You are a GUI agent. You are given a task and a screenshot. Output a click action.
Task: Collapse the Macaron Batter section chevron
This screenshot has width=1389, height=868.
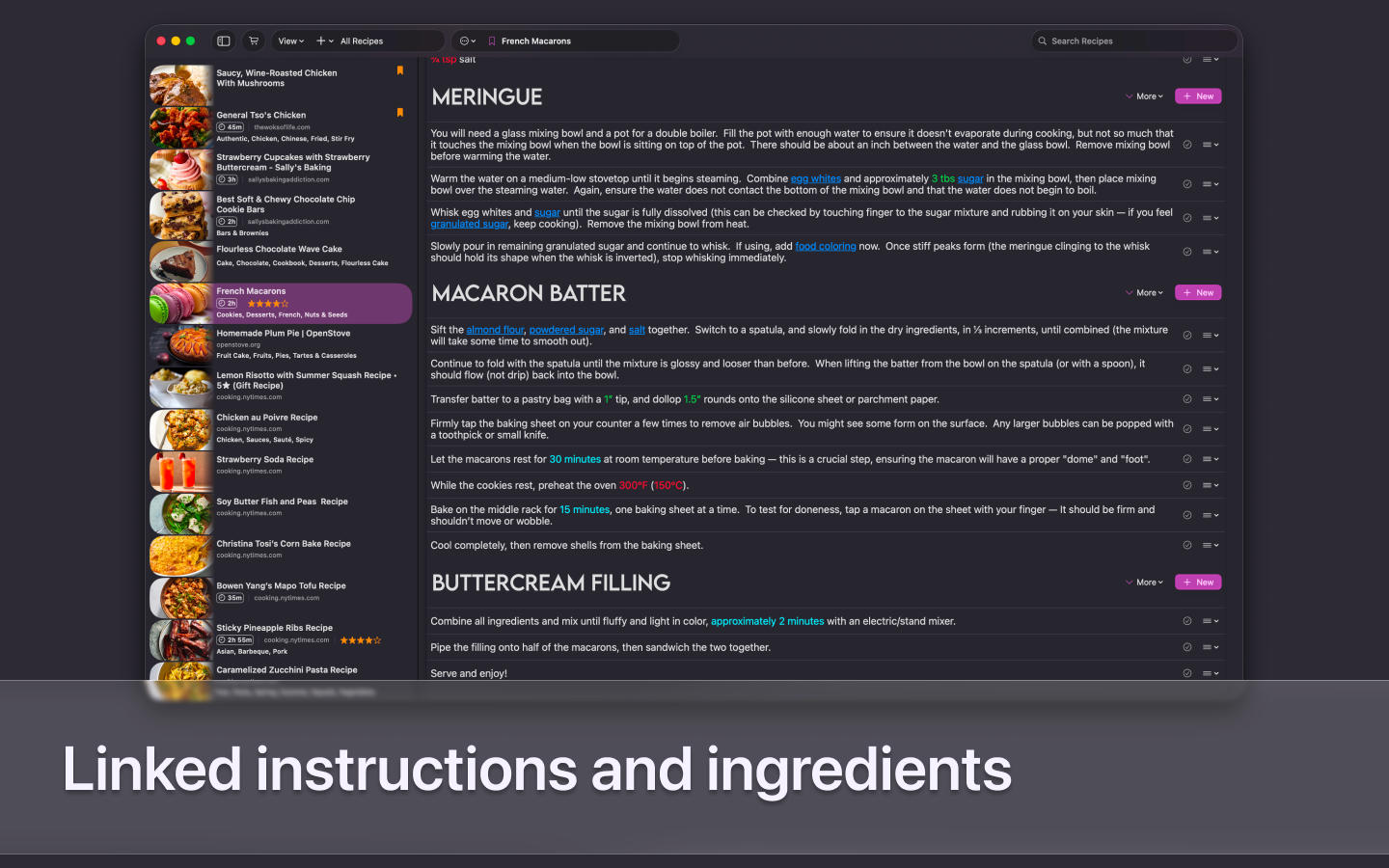click(1129, 292)
